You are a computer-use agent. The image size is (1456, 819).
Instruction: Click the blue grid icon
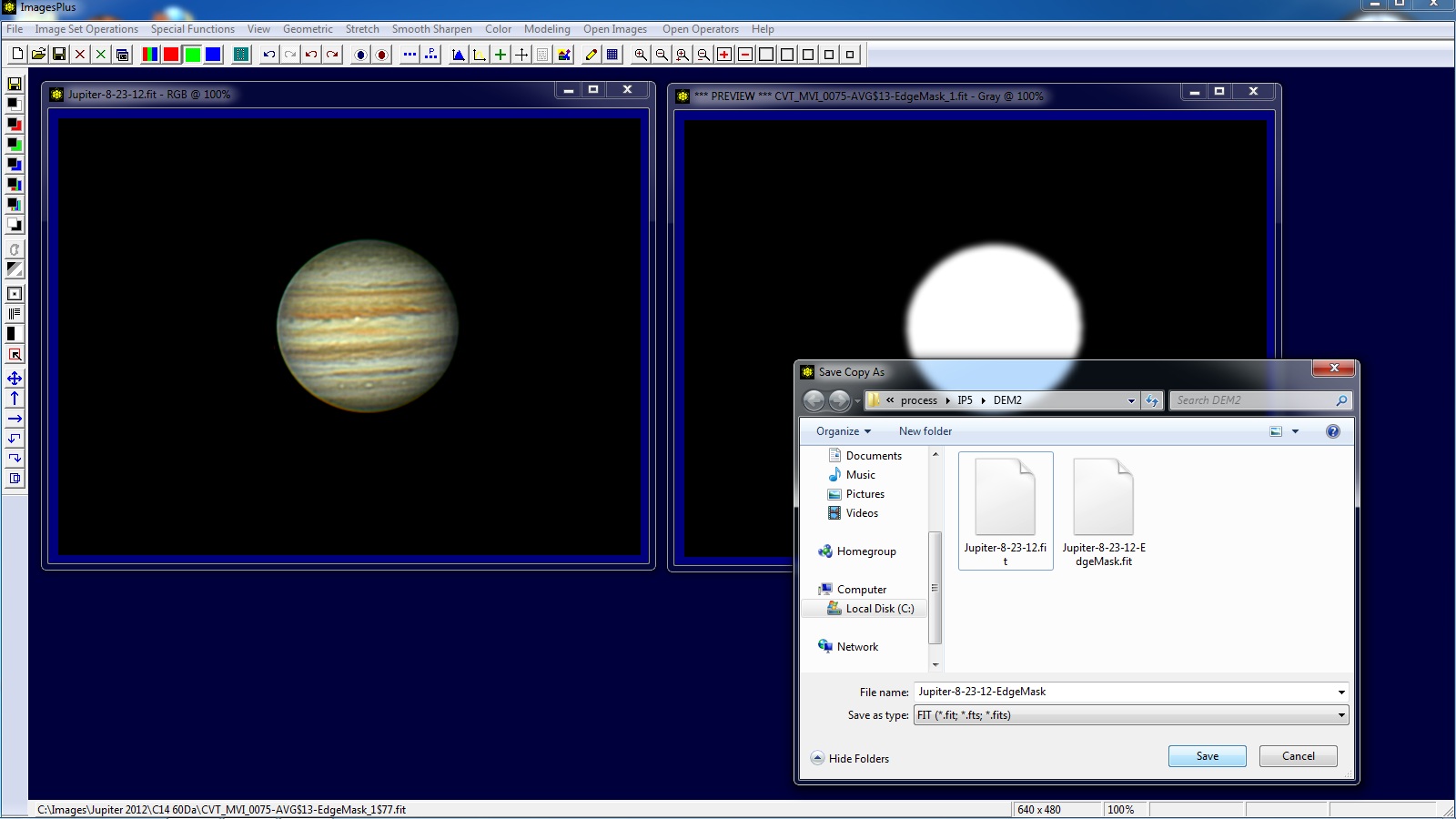pos(612,55)
